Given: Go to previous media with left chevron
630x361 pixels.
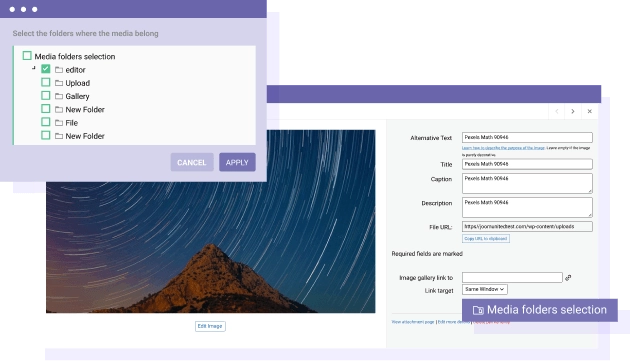Looking at the screenshot, I should pos(556,111).
